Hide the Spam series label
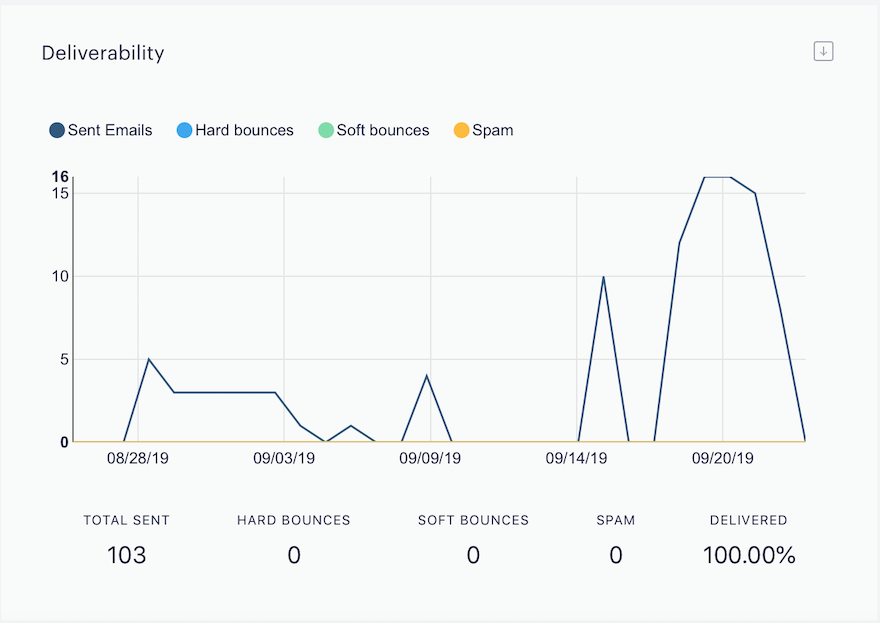This screenshot has height=623, width=880. [x=493, y=131]
